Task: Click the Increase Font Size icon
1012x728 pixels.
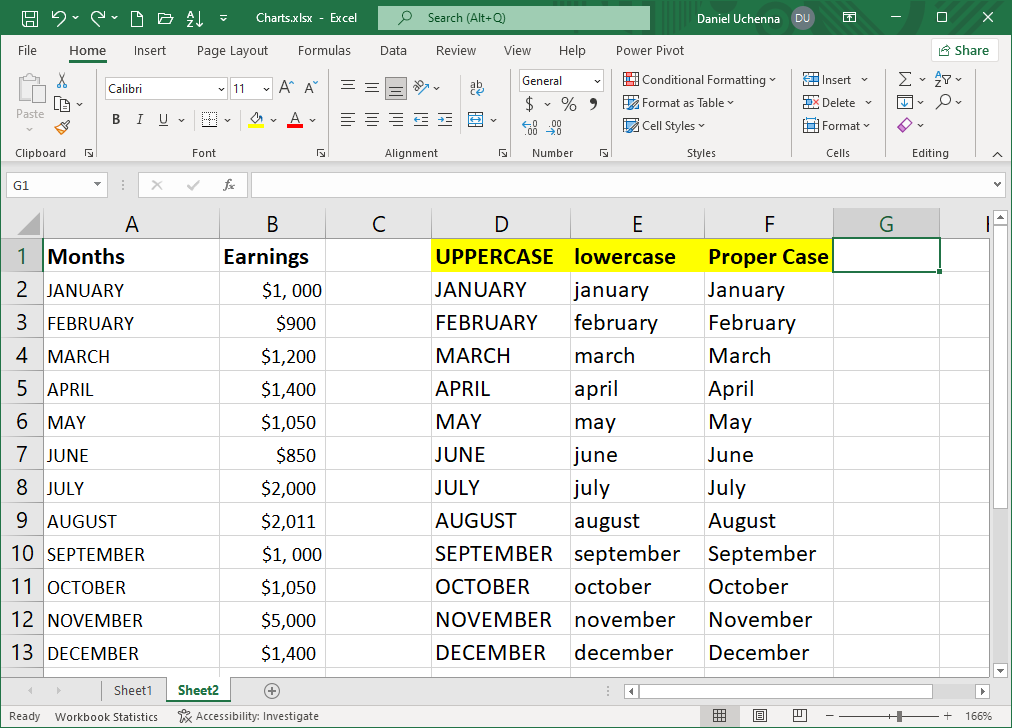Action: 286,89
